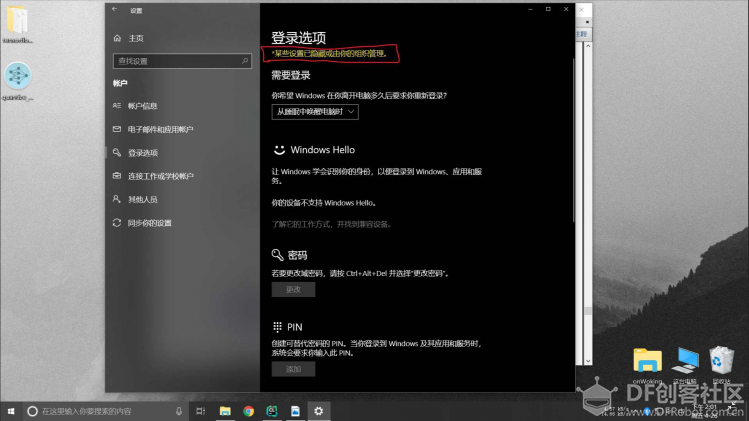Image resolution: width=749 pixels, height=421 pixels.
Task: Click scroll up arrow in background window
Action: (588, 46)
